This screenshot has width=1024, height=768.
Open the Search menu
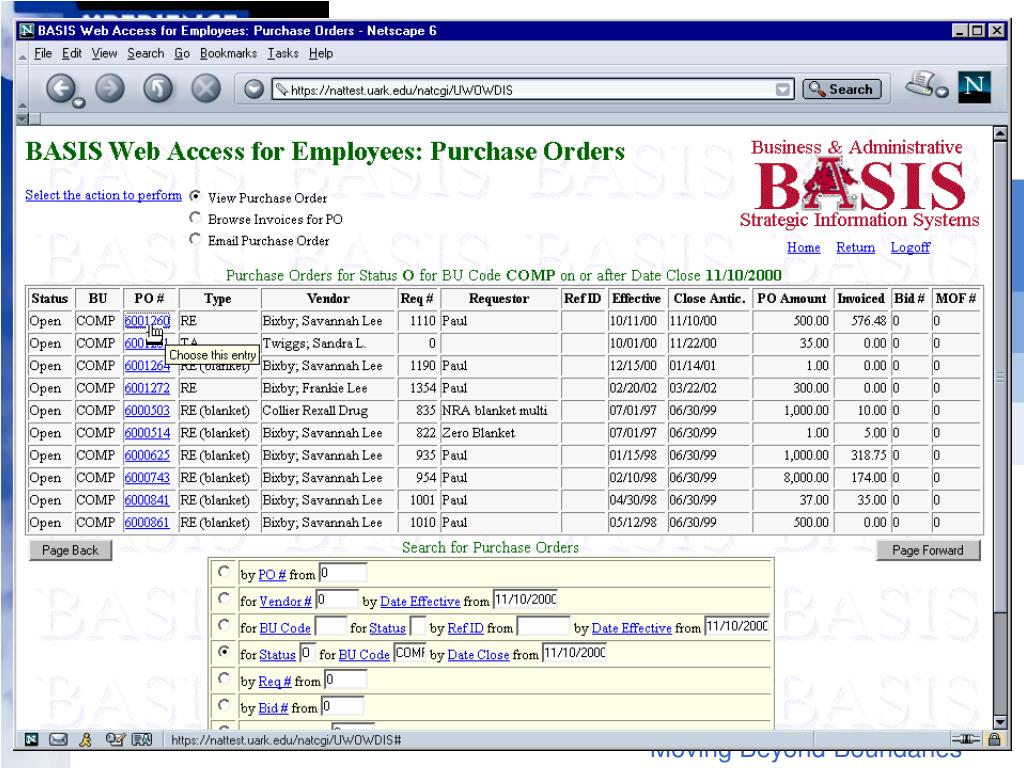tap(146, 54)
